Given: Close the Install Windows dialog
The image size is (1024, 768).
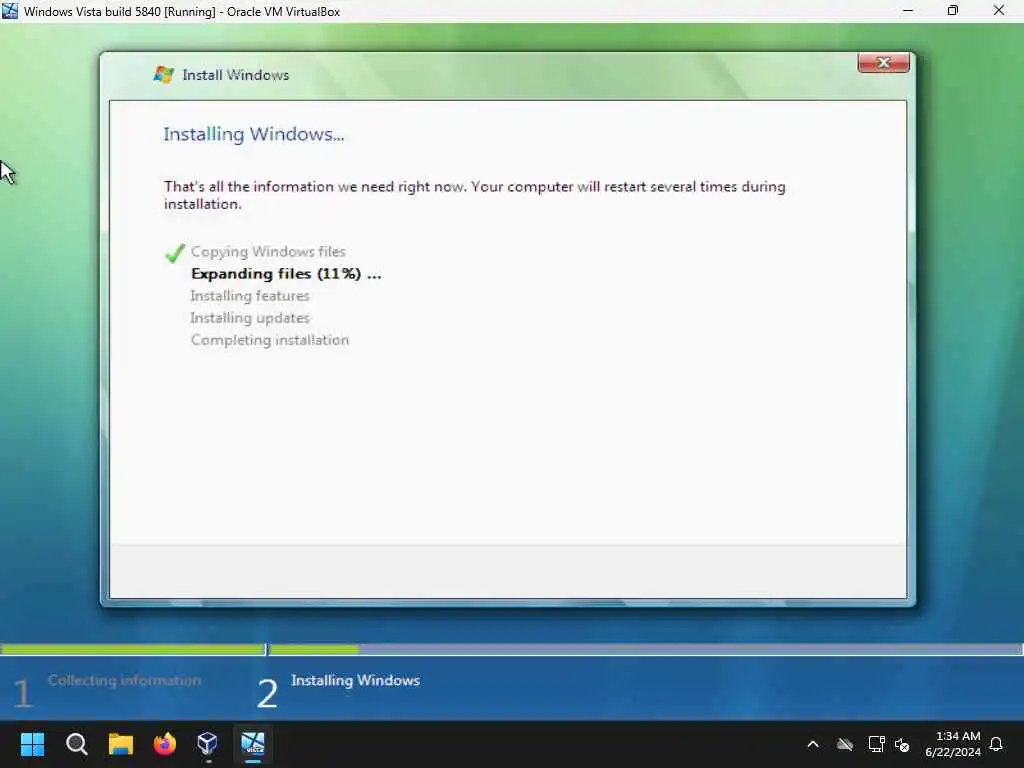Looking at the screenshot, I should pyautogui.click(x=883, y=63).
